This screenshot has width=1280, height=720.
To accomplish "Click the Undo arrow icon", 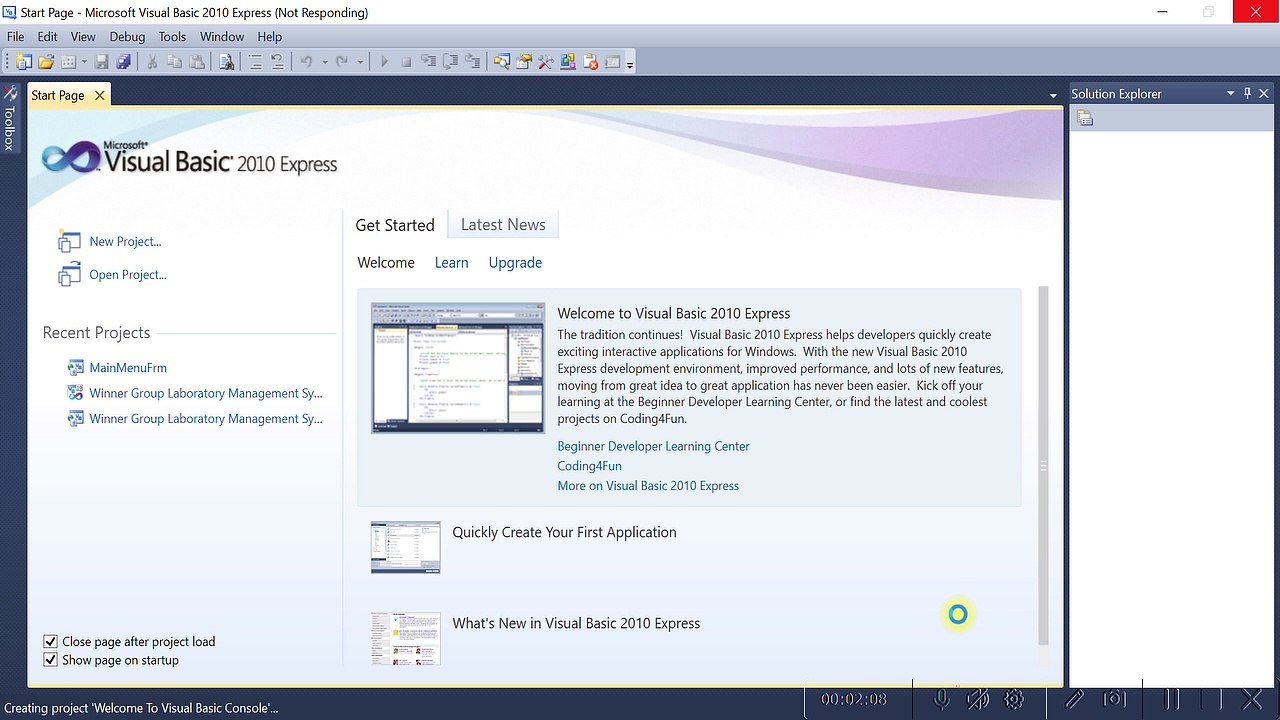I will tap(306, 62).
